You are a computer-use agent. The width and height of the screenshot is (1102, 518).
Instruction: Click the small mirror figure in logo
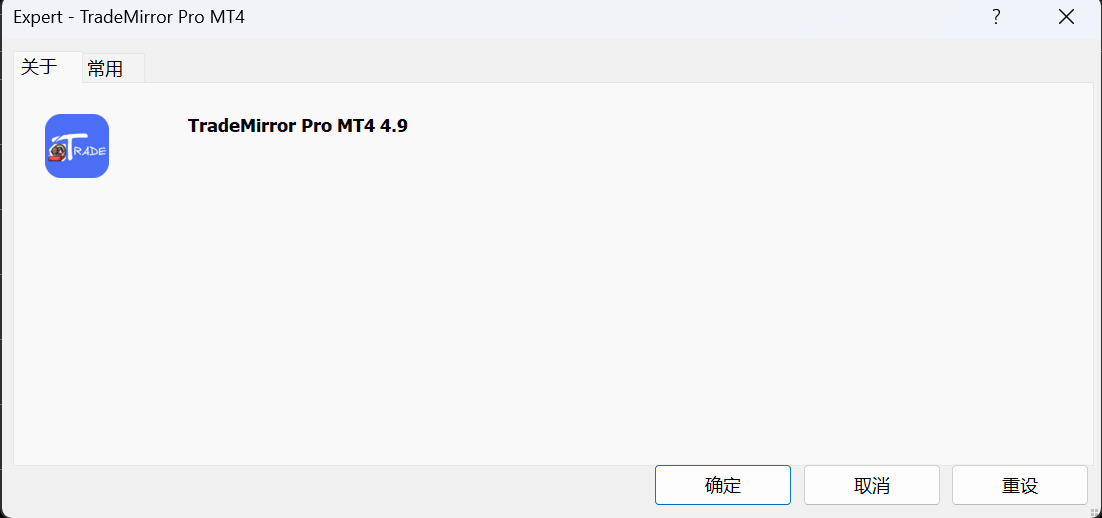pos(56,152)
